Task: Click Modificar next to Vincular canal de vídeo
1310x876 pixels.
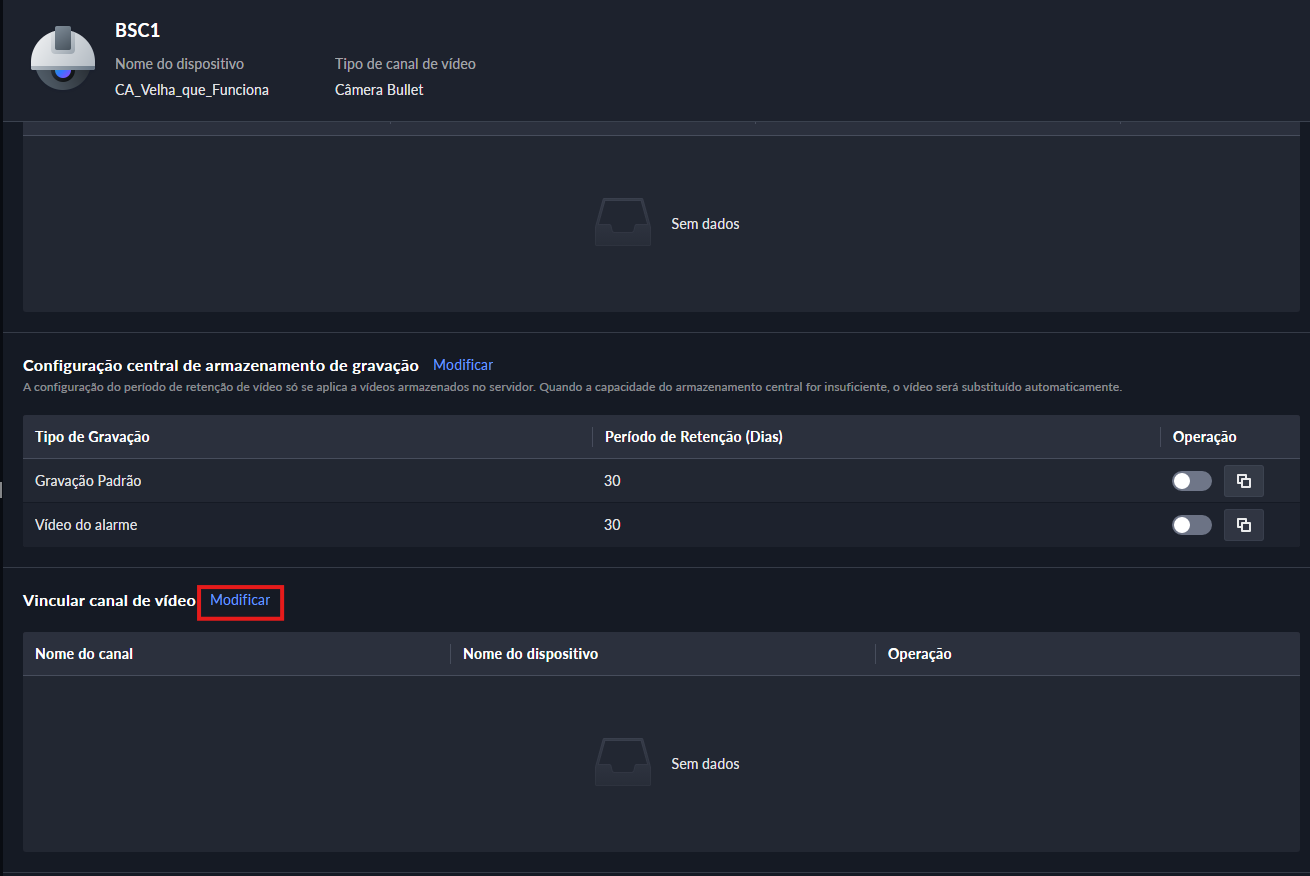Action: pyautogui.click(x=240, y=600)
